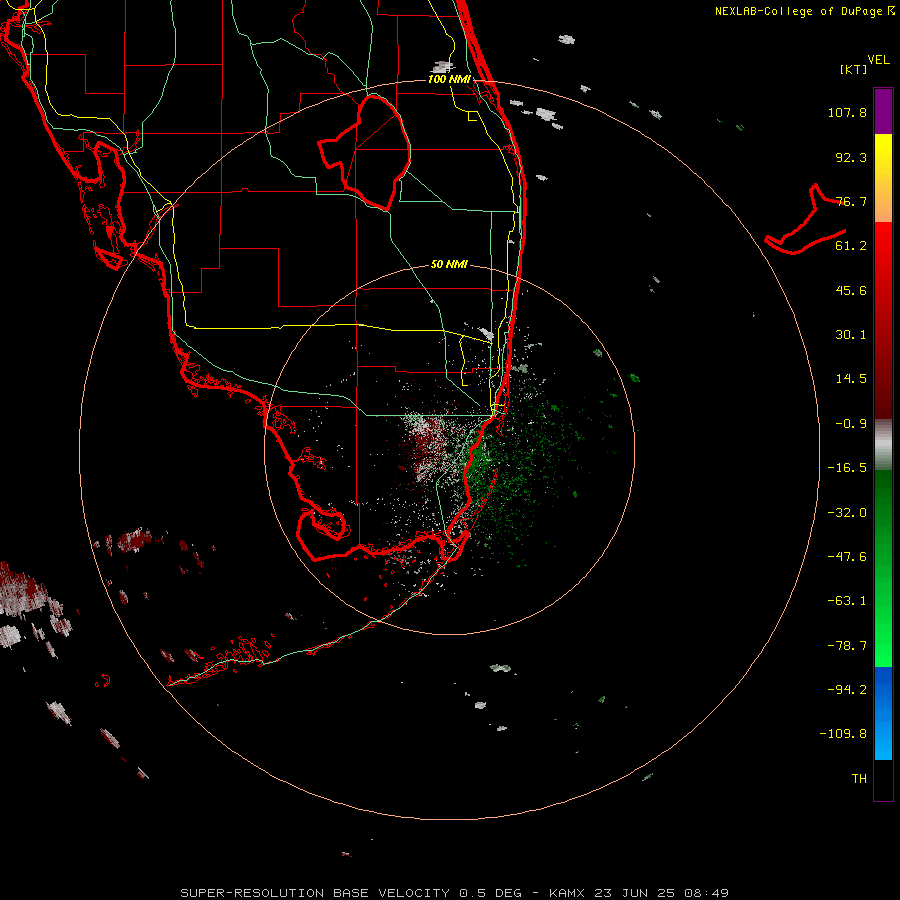Click the 107.8 velocity scale label
This screenshot has height=900, width=900.
coord(847,112)
